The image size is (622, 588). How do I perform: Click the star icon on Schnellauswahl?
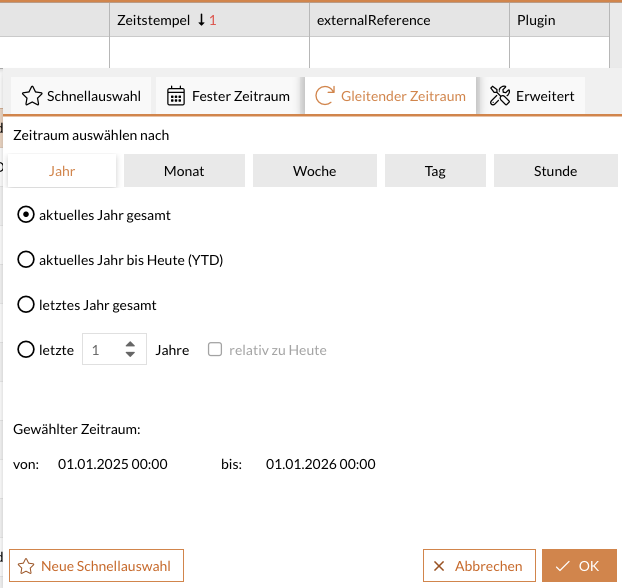click(32, 96)
